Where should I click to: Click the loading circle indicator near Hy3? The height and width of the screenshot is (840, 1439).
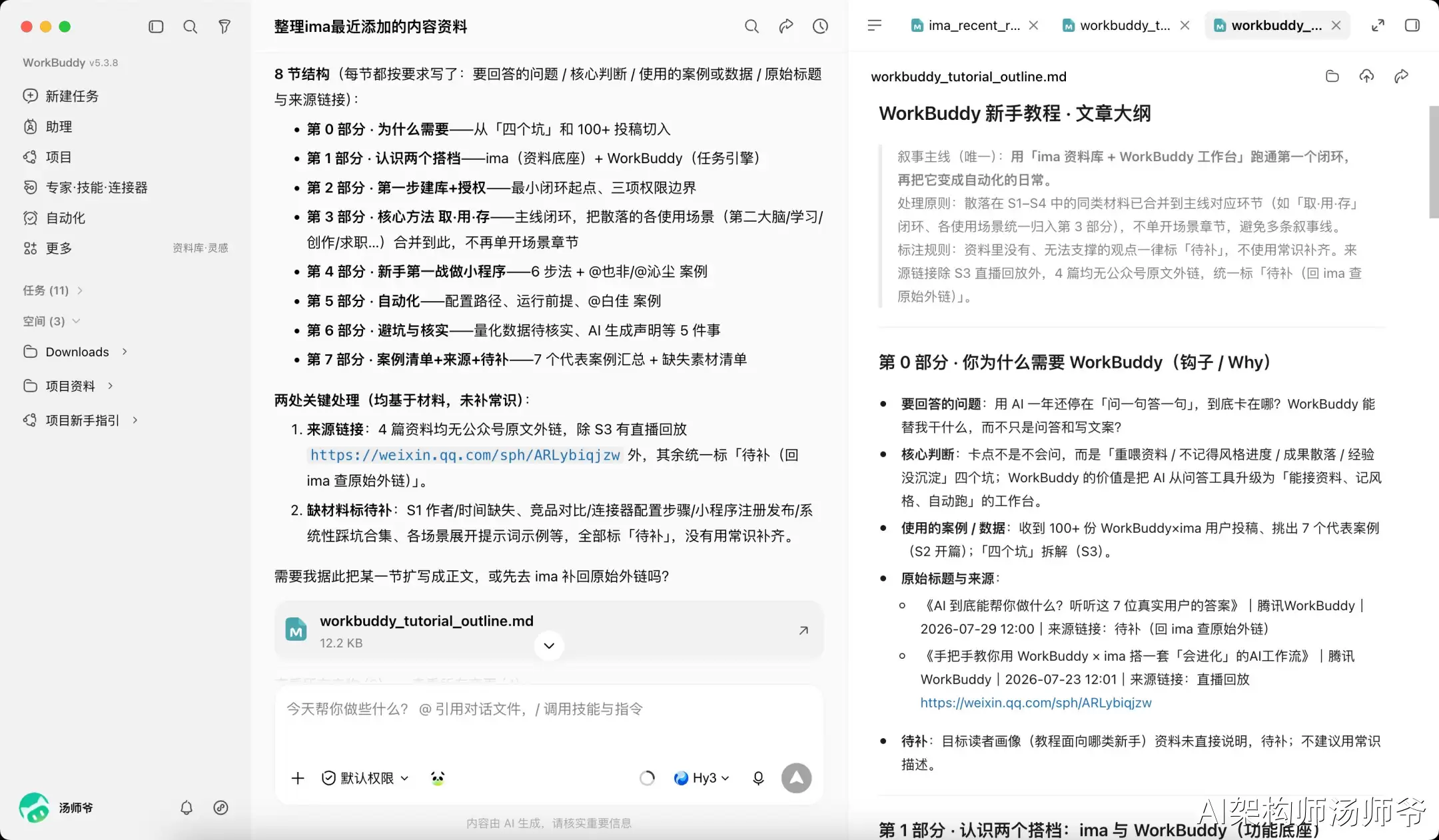point(647,778)
